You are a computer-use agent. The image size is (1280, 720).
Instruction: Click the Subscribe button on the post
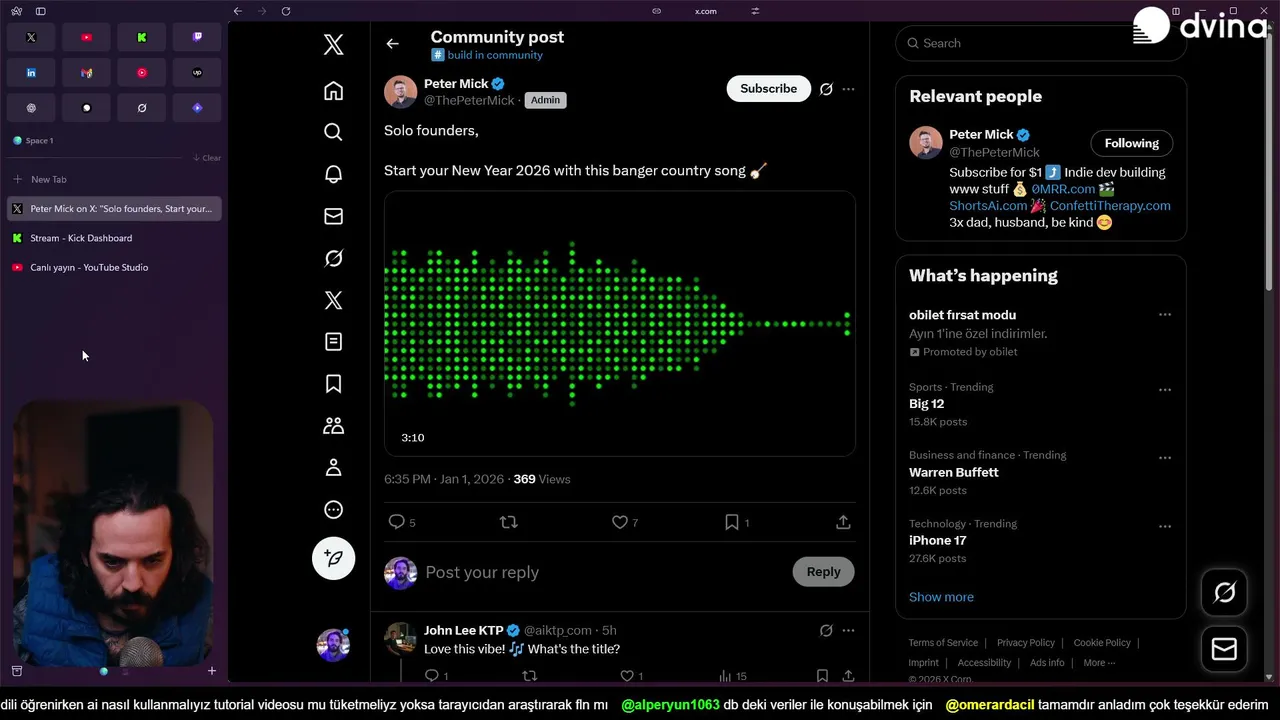[x=768, y=89]
